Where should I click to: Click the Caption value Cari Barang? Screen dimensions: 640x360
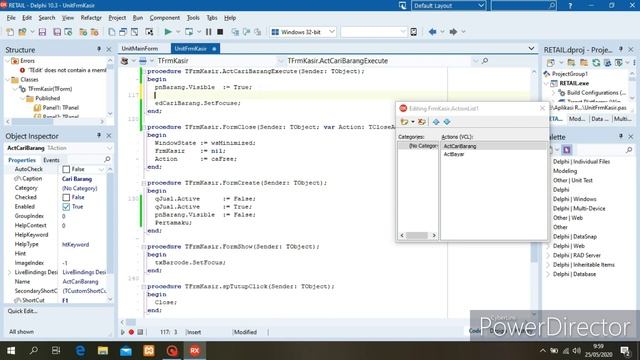click(x=77, y=179)
